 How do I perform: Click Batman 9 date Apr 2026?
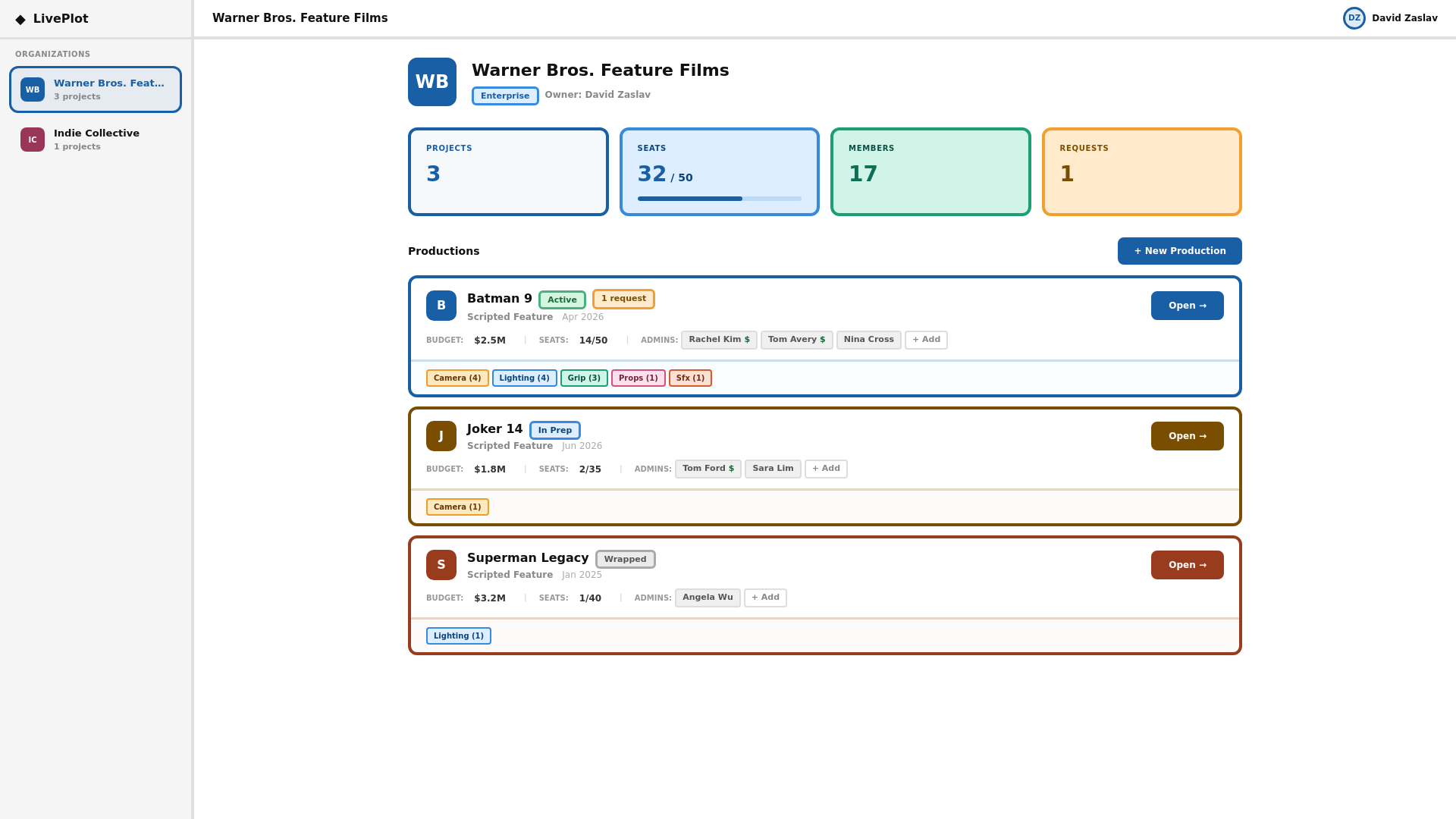pyautogui.click(x=582, y=317)
